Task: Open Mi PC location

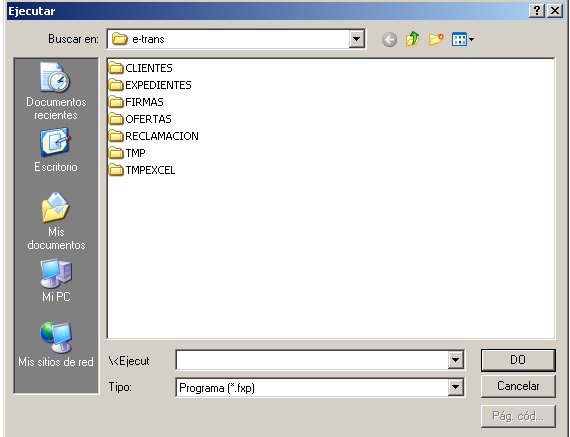Action: (x=56, y=280)
